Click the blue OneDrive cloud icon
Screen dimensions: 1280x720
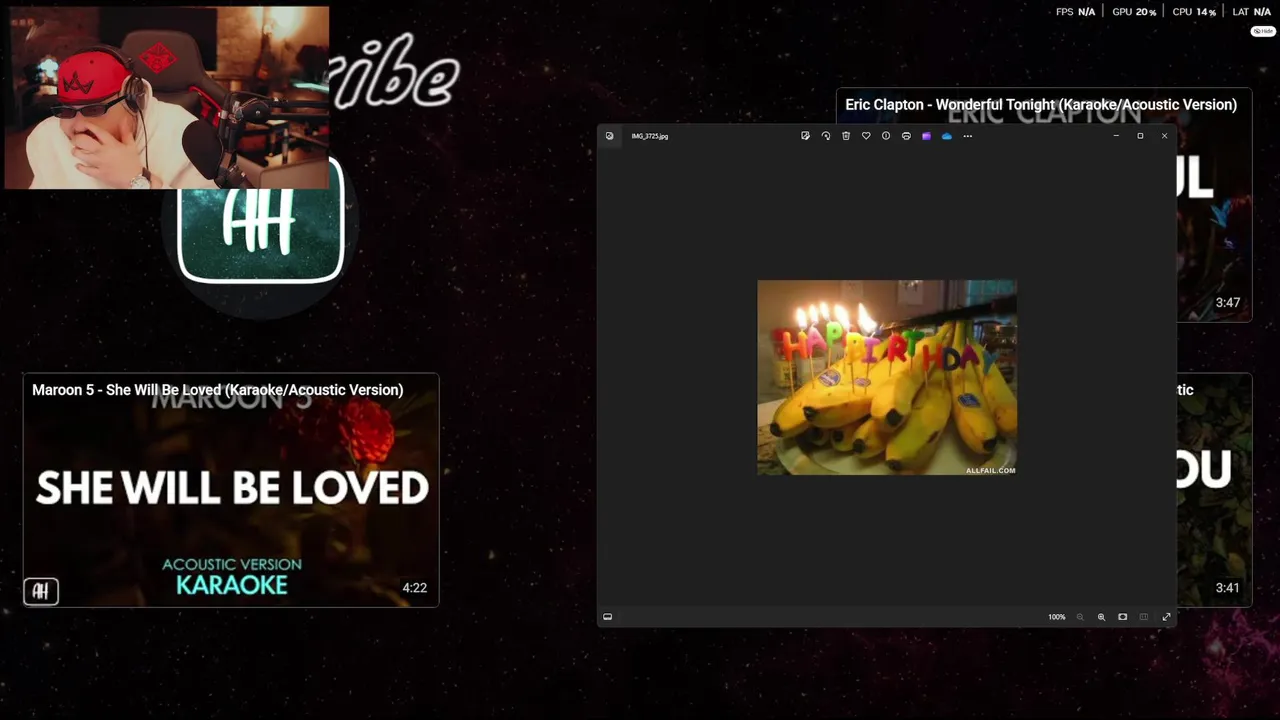pyautogui.click(x=947, y=136)
